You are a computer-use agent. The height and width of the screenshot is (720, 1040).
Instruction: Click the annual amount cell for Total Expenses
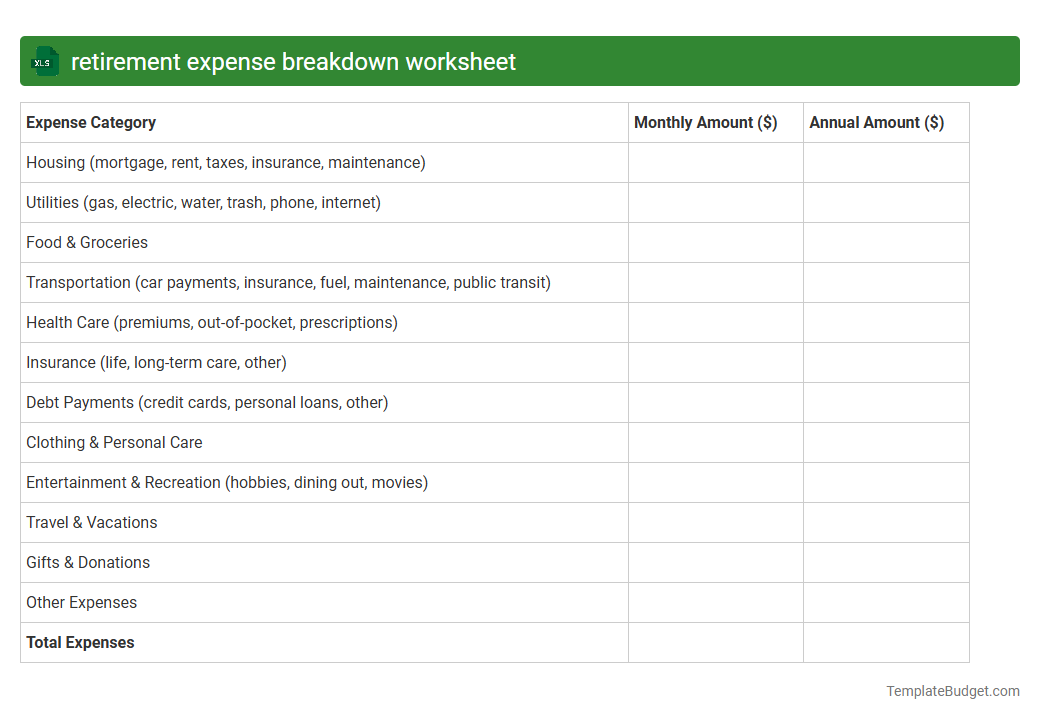(885, 642)
